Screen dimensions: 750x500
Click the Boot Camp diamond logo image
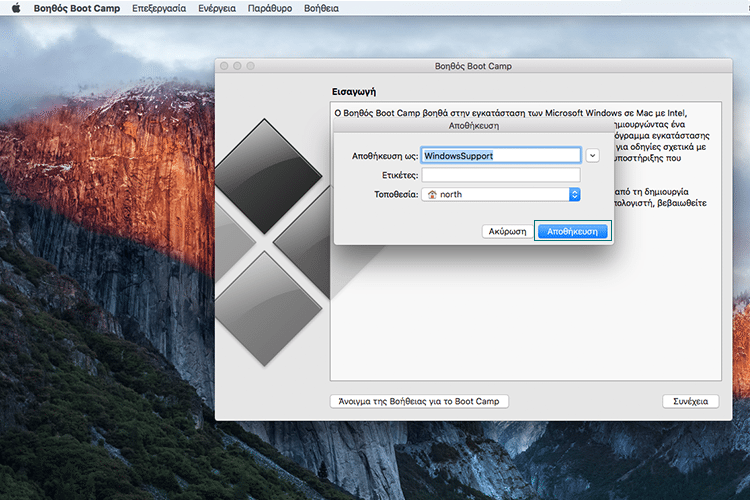273,243
